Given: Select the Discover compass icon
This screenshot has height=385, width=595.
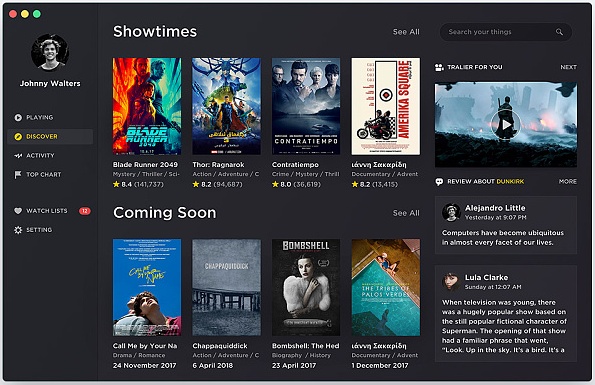Looking at the screenshot, I should 18,137.
